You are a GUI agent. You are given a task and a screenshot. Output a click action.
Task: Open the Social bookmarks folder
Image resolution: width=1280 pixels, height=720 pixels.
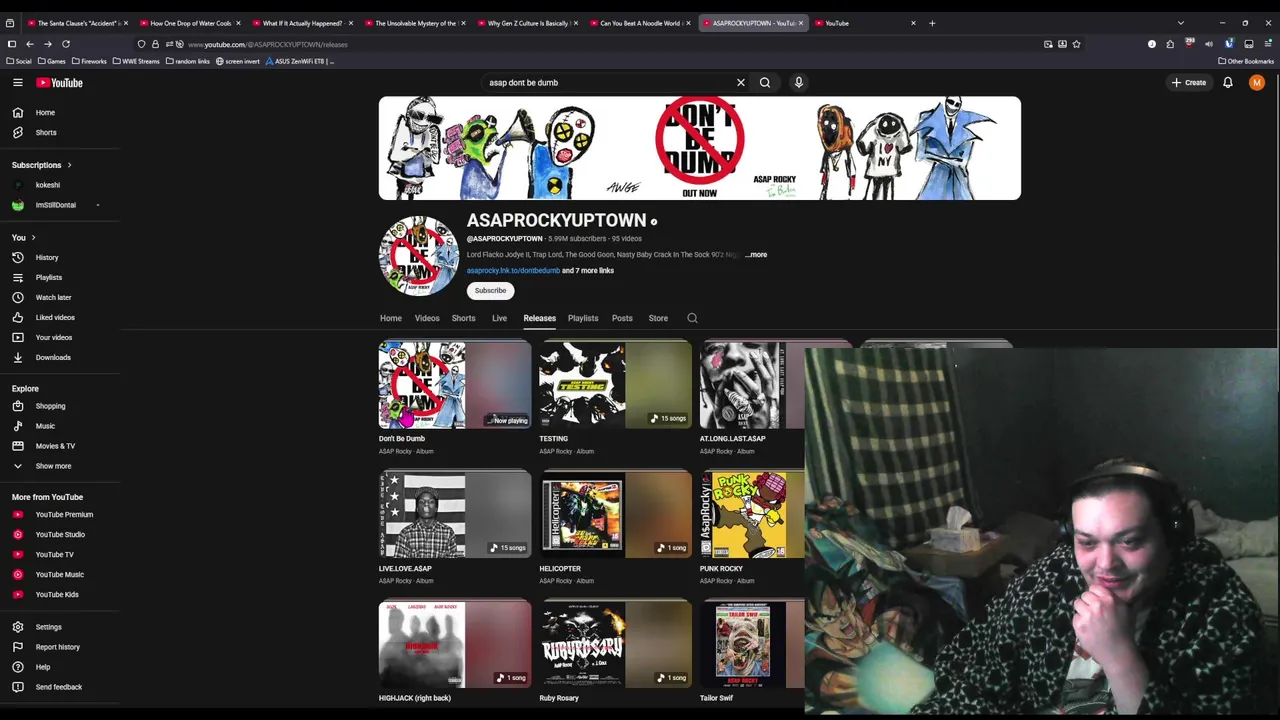(x=19, y=61)
